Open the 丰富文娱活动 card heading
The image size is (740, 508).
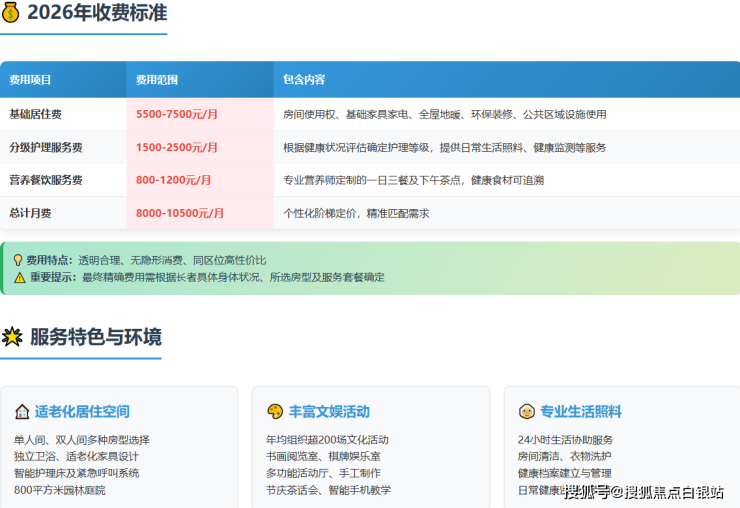[x=329, y=411]
